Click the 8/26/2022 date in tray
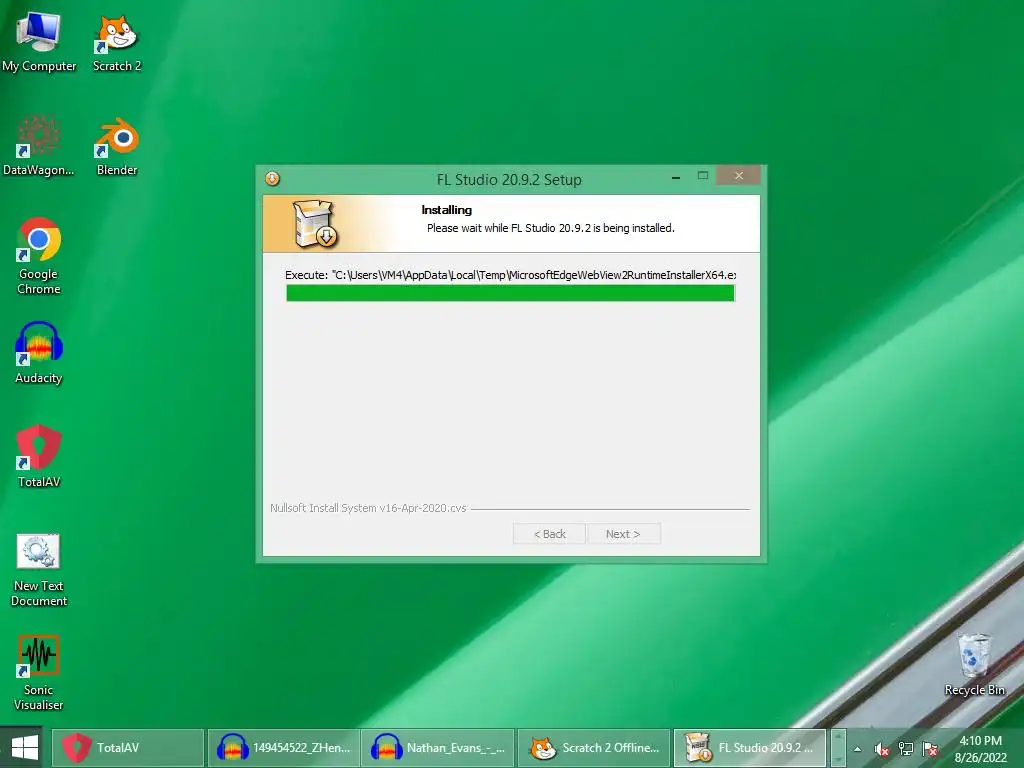 pyautogui.click(x=980, y=758)
